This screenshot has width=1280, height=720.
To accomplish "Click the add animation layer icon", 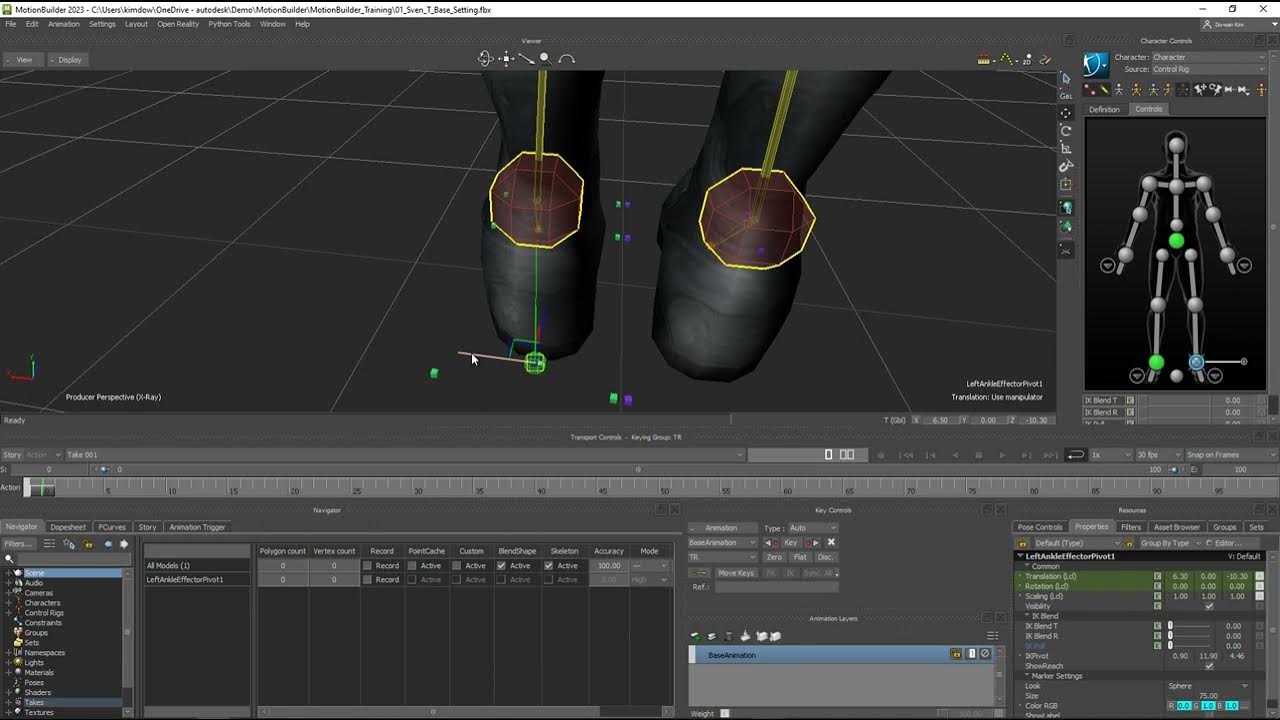I will (x=696, y=637).
